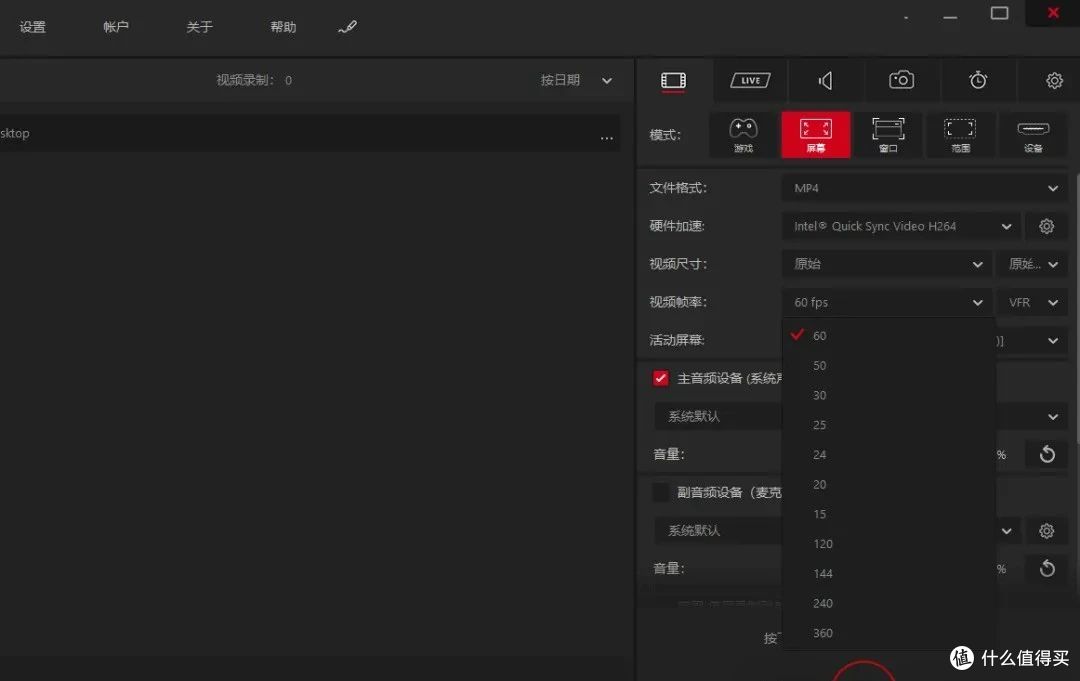Choose 144 in the frame rate list

(889, 574)
